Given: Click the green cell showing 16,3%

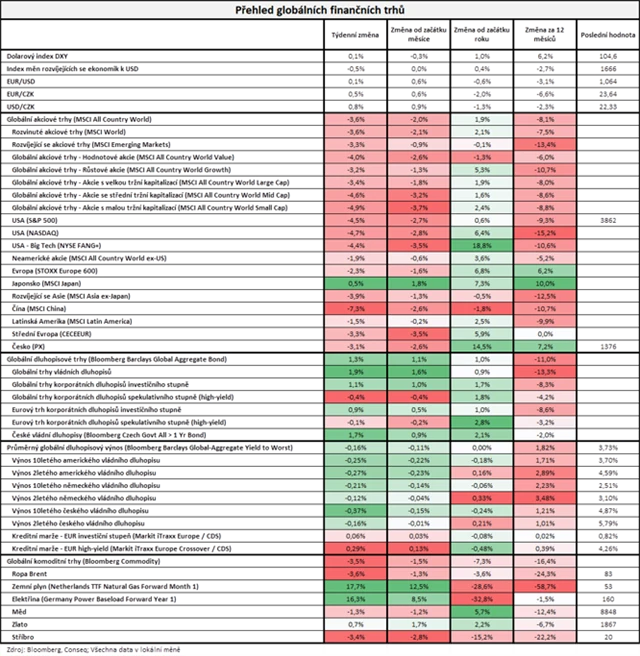Looking at the screenshot, I should click(x=355, y=598).
